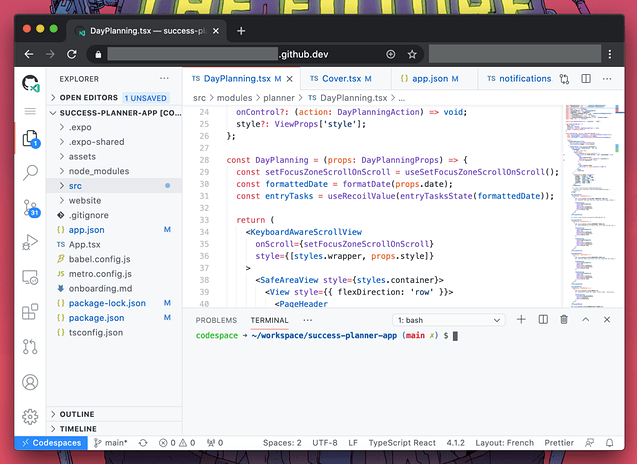Viewport: 637px width, 464px height.
Task: Click the Codespaces remote button in status bar
Action: [x=51, y=443]
